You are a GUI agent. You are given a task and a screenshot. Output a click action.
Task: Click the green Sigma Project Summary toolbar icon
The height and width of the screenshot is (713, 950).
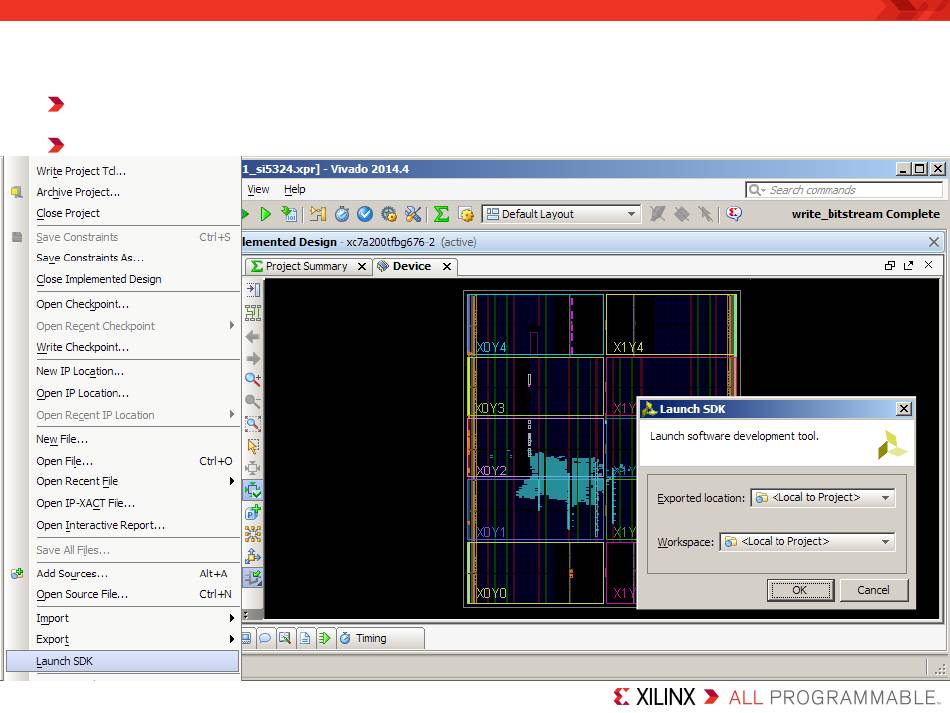click(441, 214)
